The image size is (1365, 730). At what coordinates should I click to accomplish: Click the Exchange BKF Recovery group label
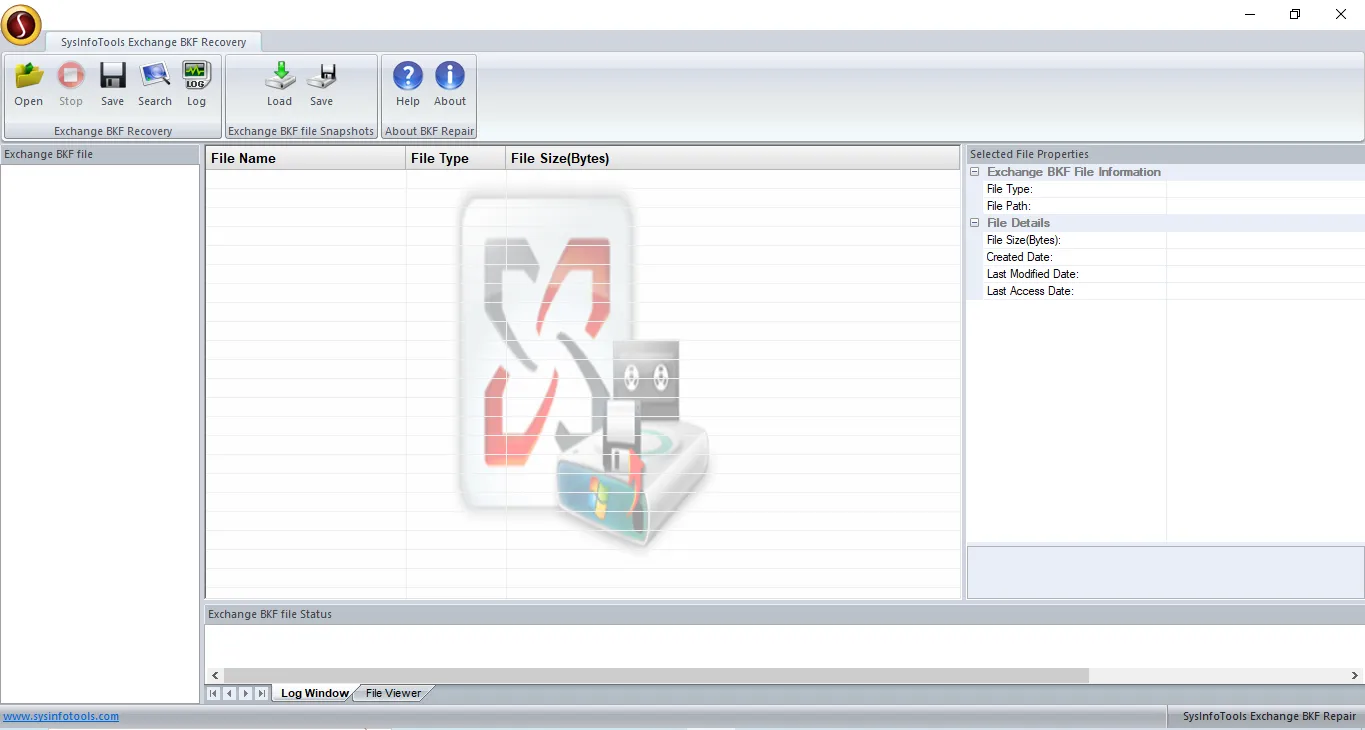(x=113, y=131)
